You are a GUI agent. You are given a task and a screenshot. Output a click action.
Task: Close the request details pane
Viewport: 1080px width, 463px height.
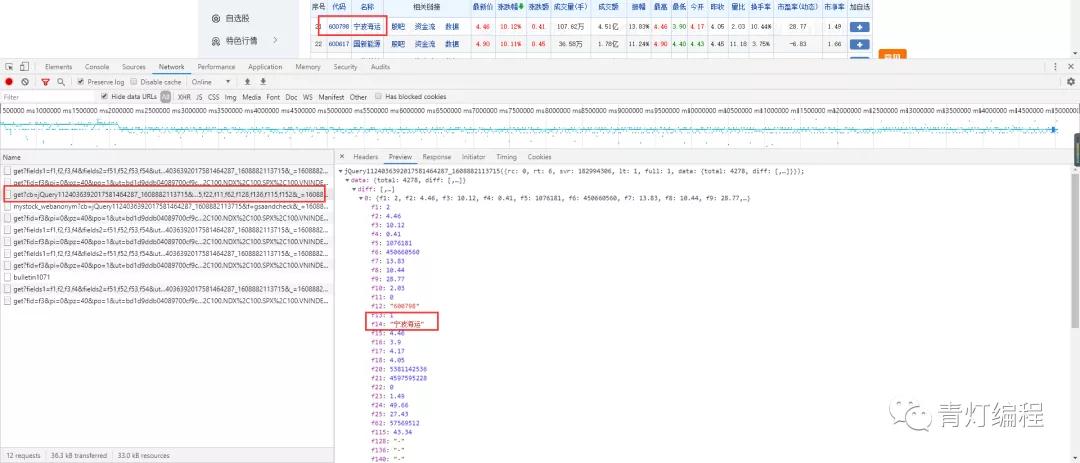pos(342,157)
